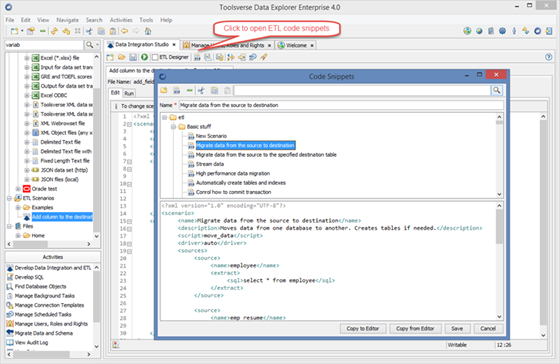
Task: Click the status icon below the line numbers
Action: (116, 345)
